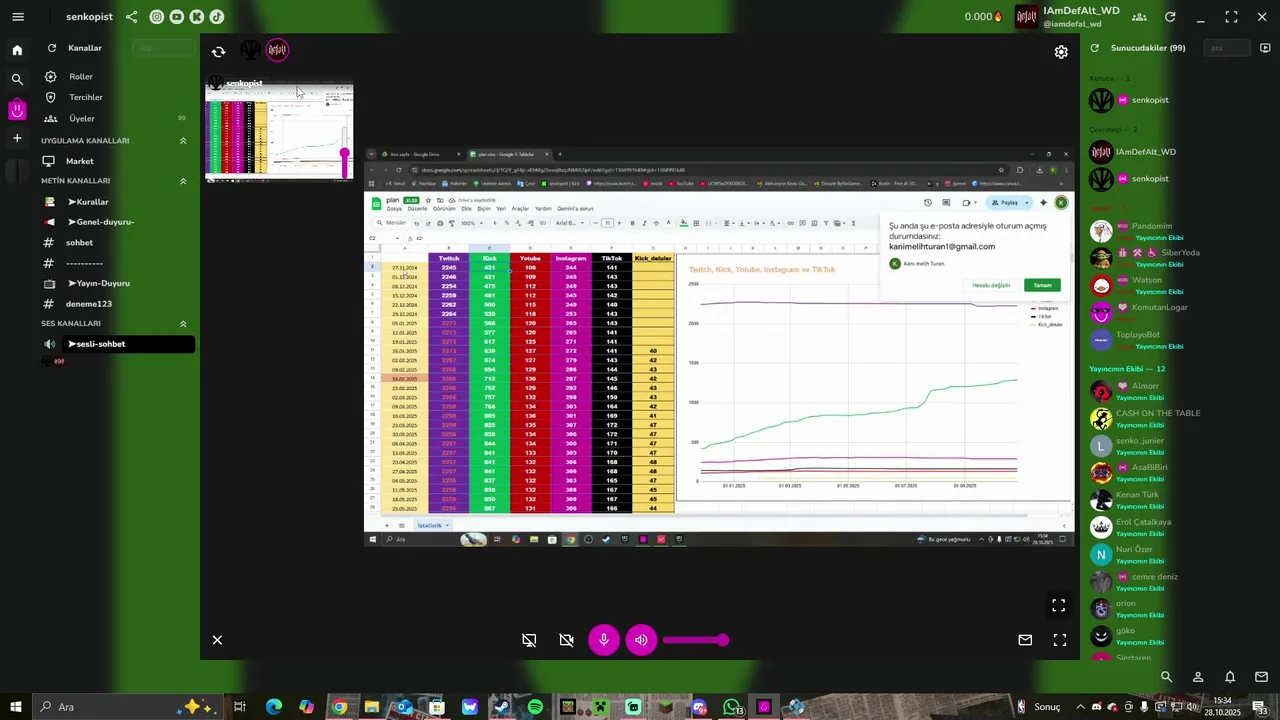
Task: Add a server with the plus icon
Action: [x=17, y=138]
